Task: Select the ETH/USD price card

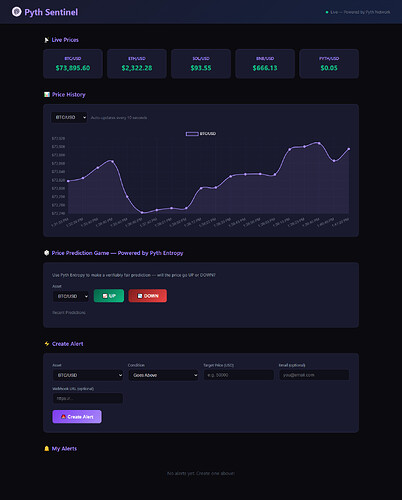Action: pyautogui.click(x=137, y=64)
